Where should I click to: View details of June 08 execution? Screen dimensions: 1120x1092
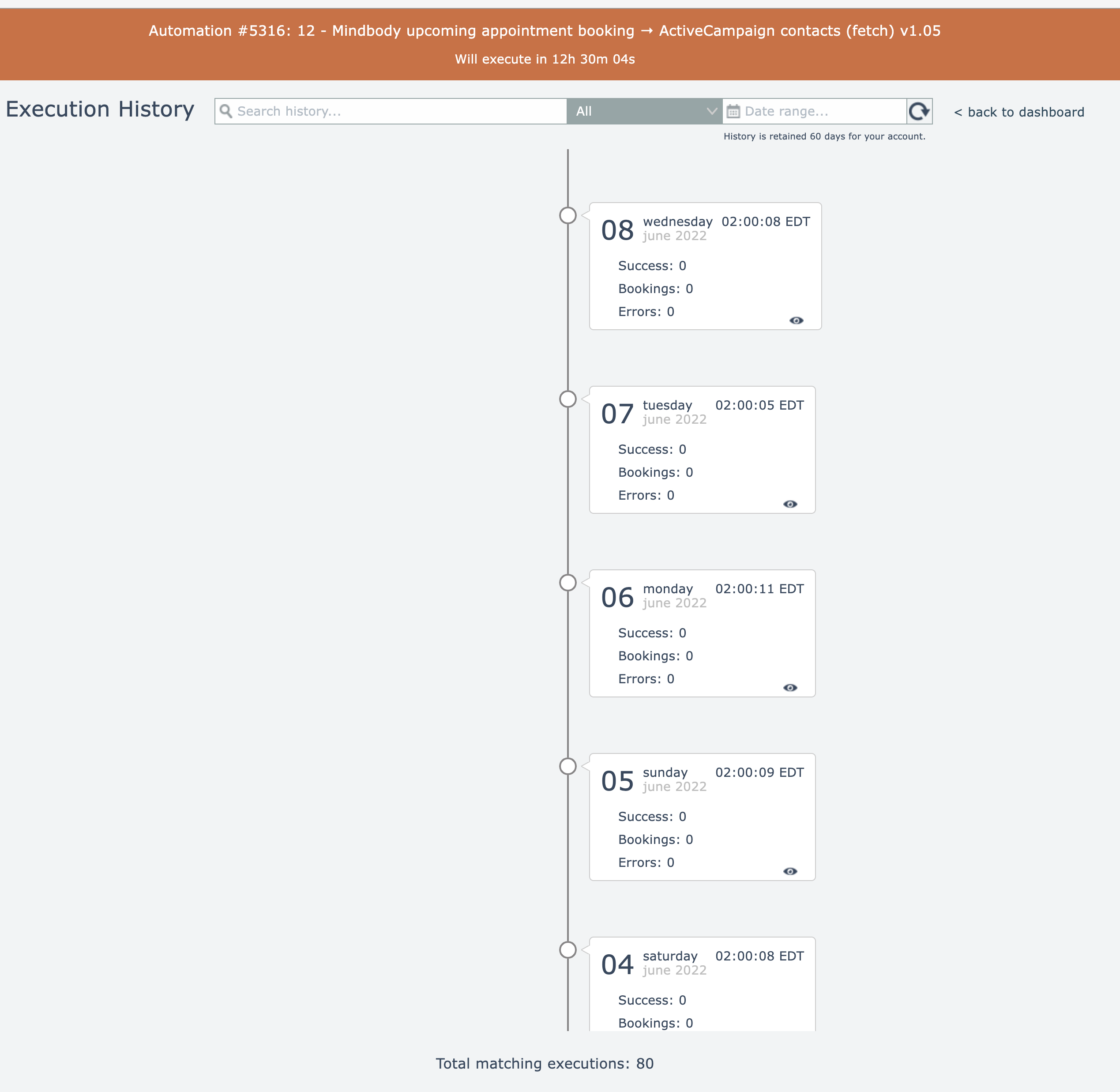[x=796, y=320]
